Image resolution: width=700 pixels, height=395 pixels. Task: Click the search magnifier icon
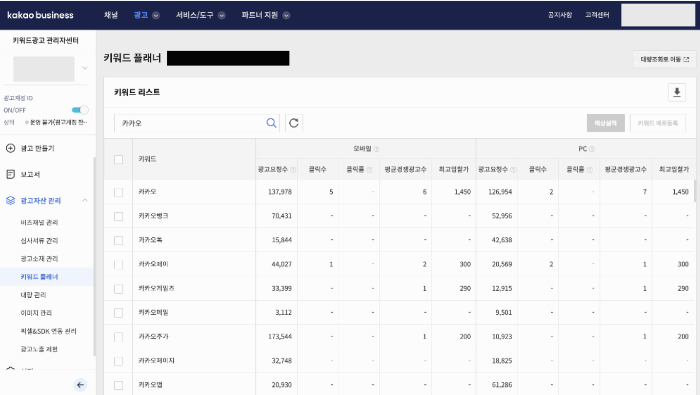click(x=271, y=123)
